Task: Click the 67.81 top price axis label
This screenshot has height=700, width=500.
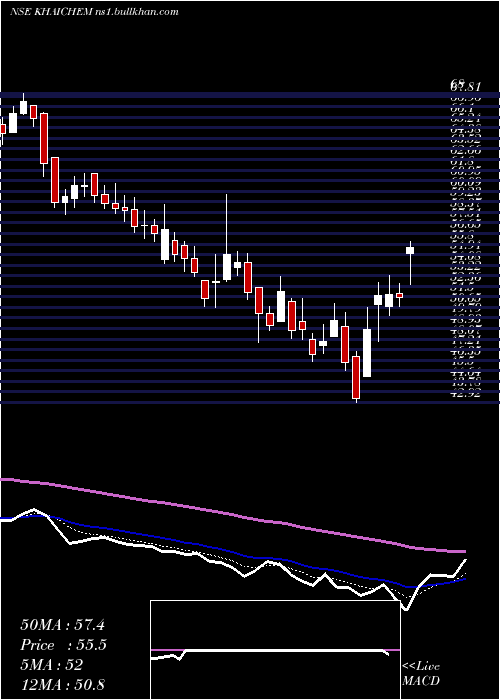Action: click(x=465, y=87)
